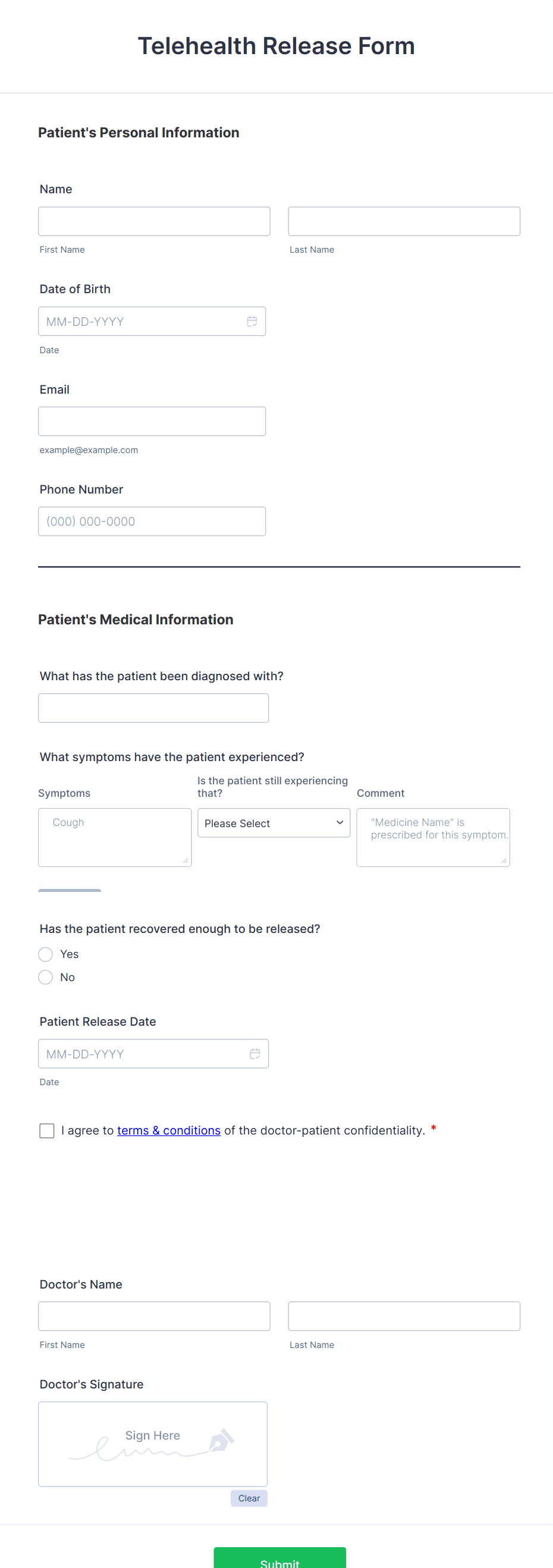Click the Phone Number input field
This screenshot has width=553, height=1568.
[x=152, y=521]
